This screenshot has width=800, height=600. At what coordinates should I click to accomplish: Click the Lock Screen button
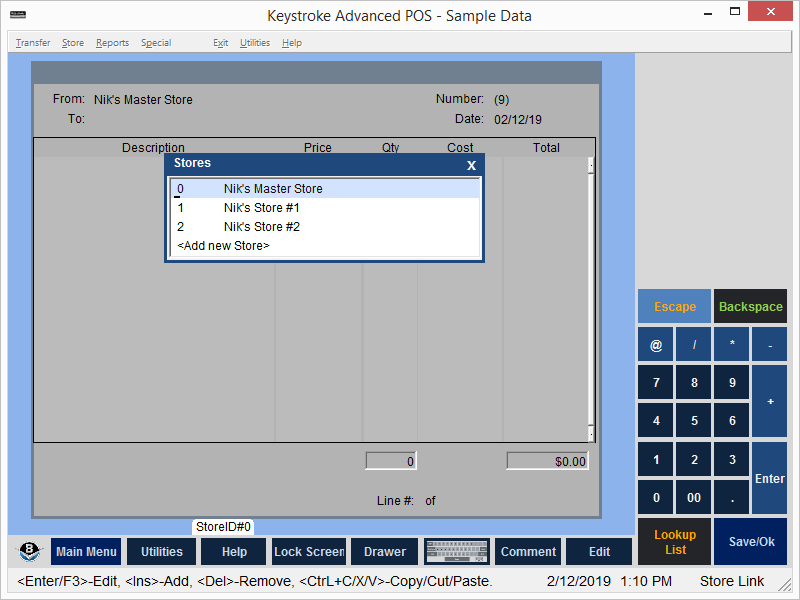click(309, 551)
